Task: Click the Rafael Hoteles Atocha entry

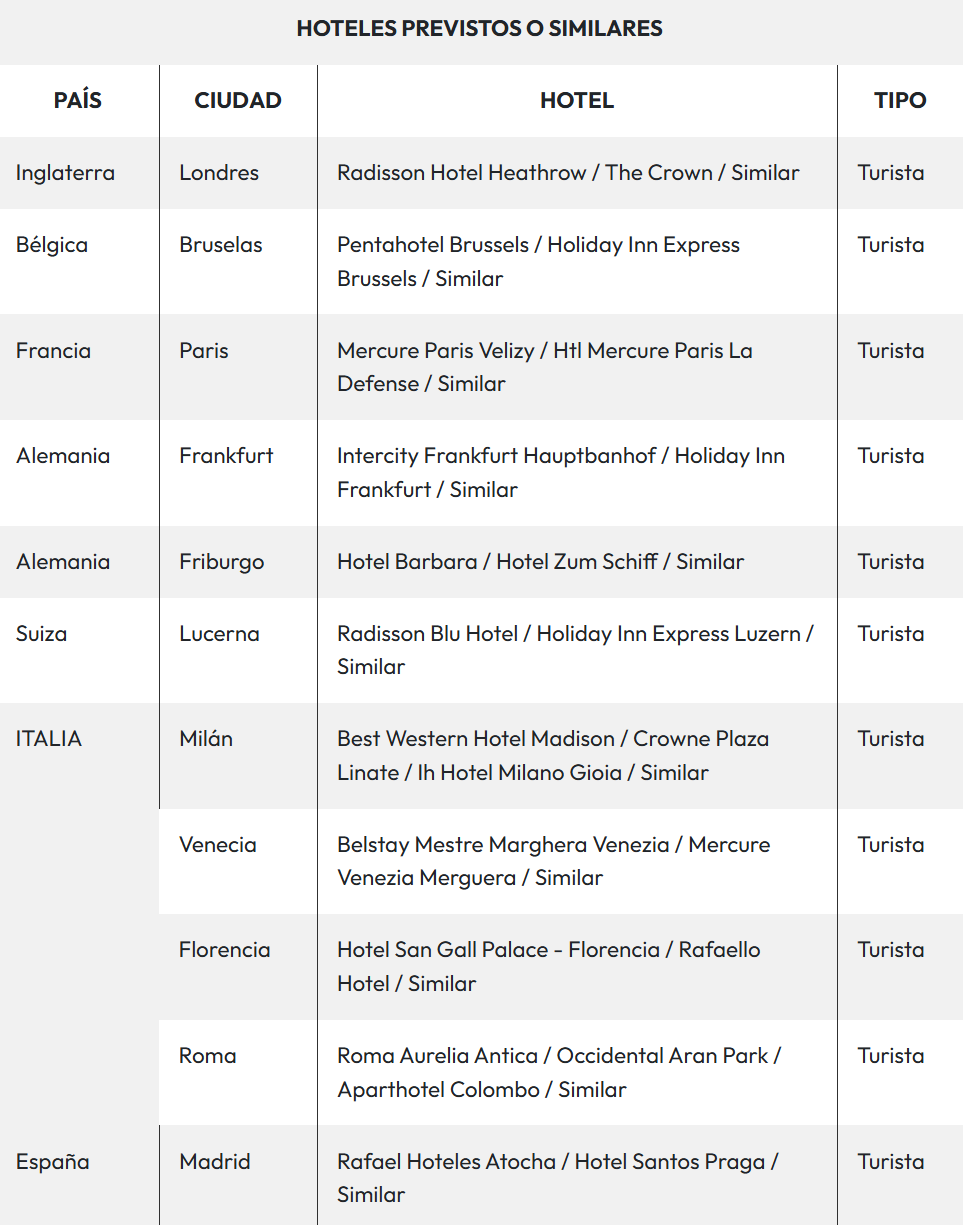Action: (446, 1162)
